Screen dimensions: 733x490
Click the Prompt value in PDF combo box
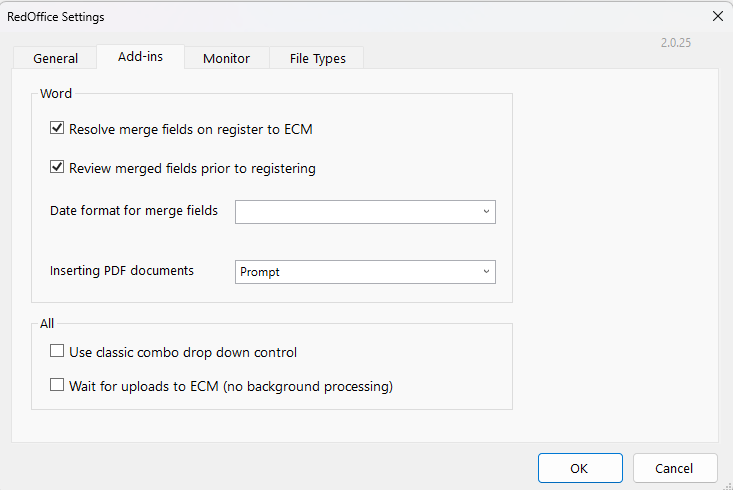(260, 272)
